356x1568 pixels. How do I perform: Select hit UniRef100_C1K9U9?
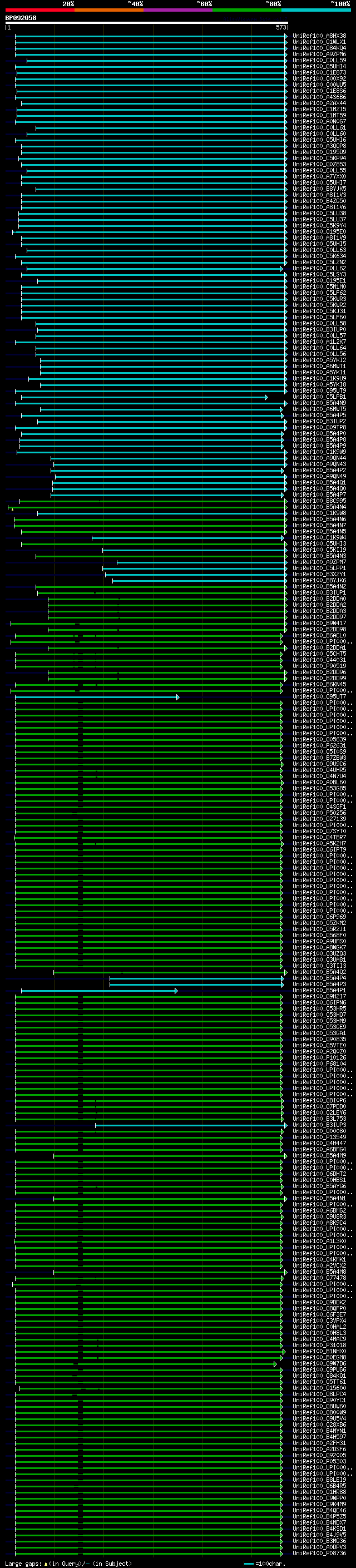pos(319,378)
